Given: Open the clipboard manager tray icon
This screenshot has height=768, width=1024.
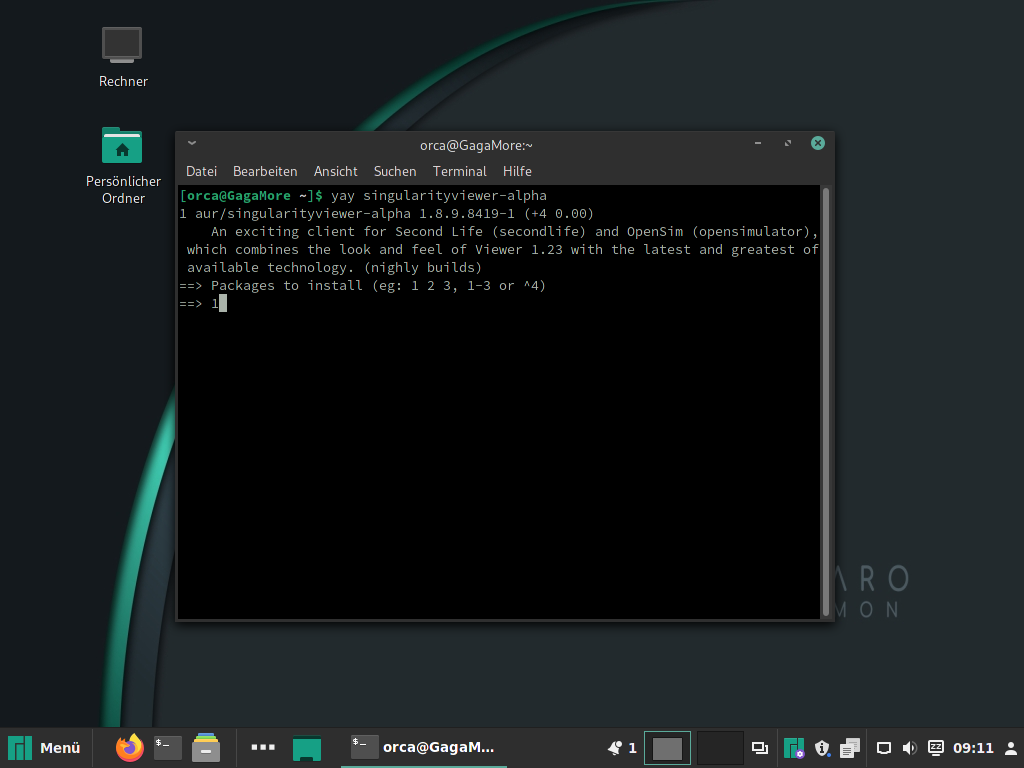Looking at the screenshot, I should [x=850, y=748].
